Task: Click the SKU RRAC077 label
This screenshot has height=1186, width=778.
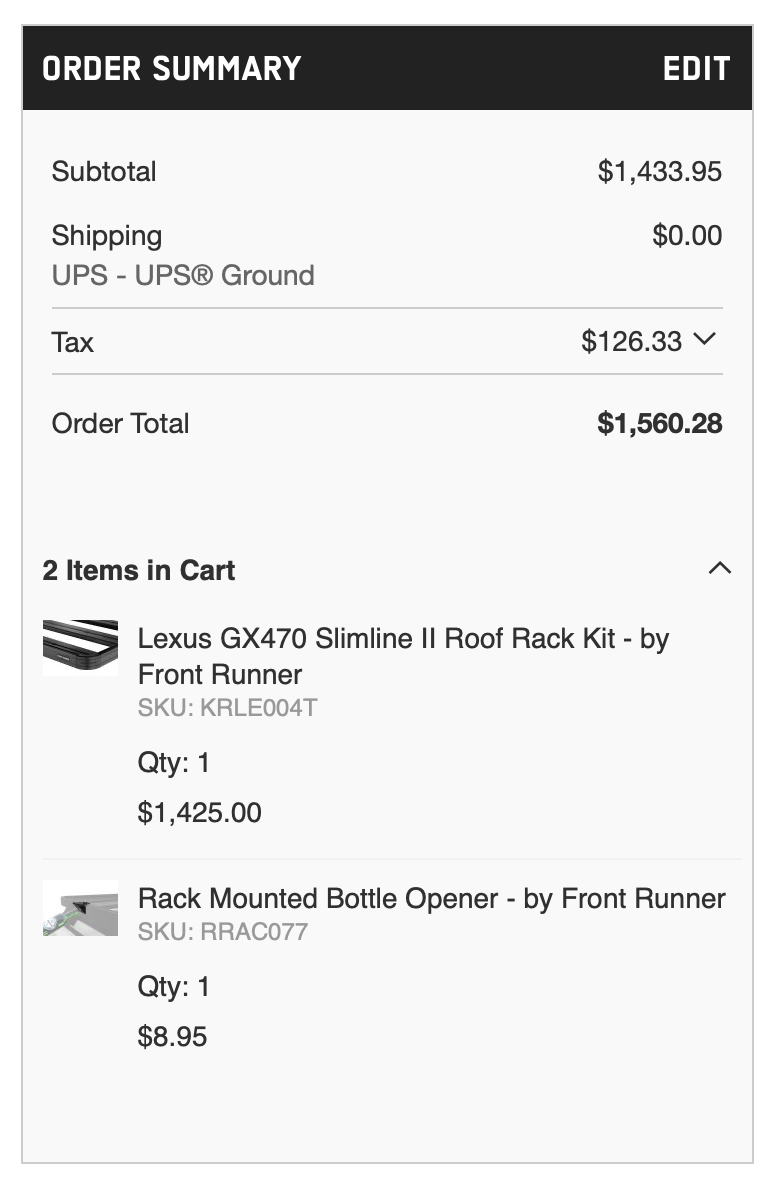Action: coord(222,932)
